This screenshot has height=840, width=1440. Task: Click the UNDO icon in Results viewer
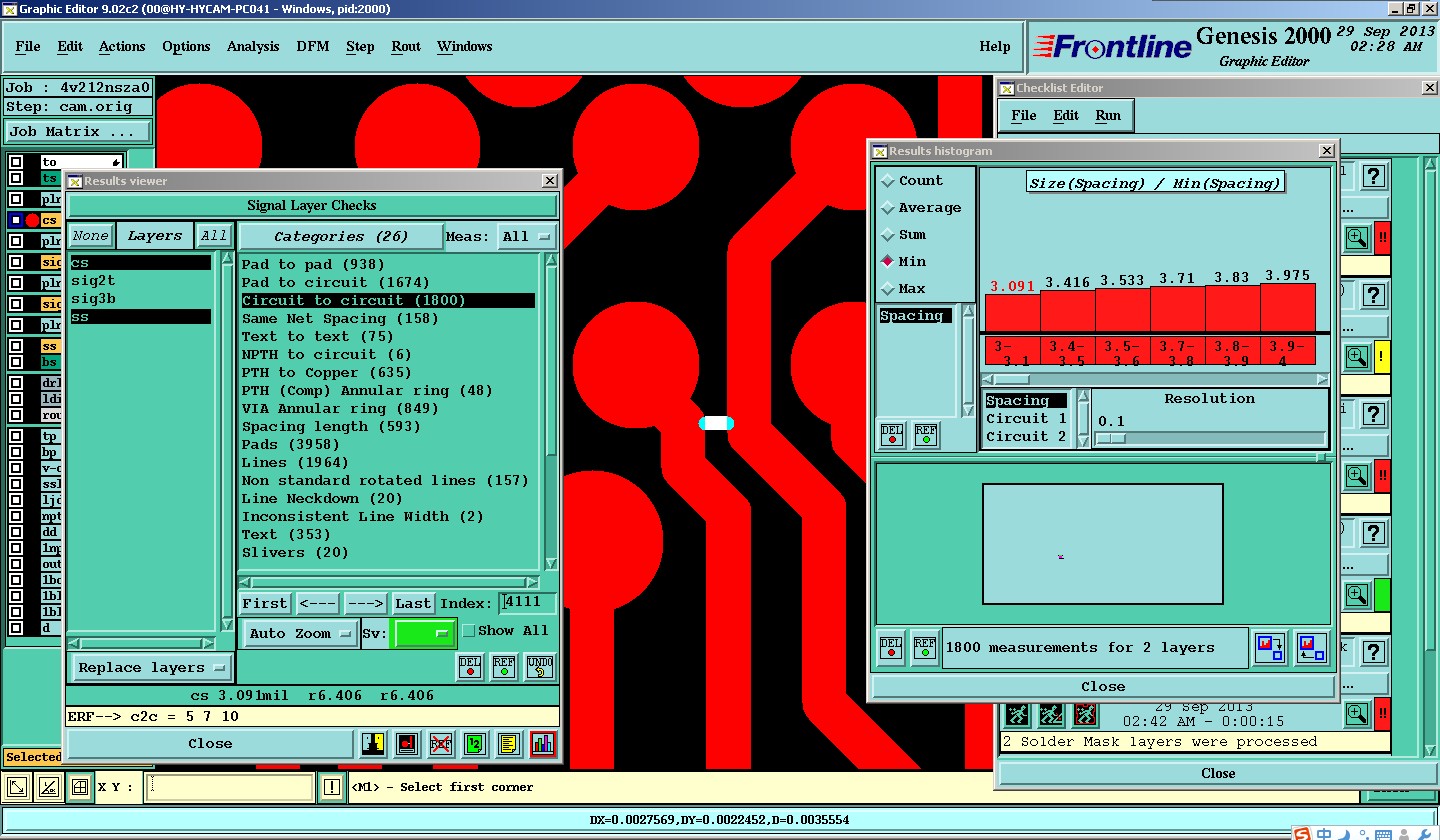point(539,666)
